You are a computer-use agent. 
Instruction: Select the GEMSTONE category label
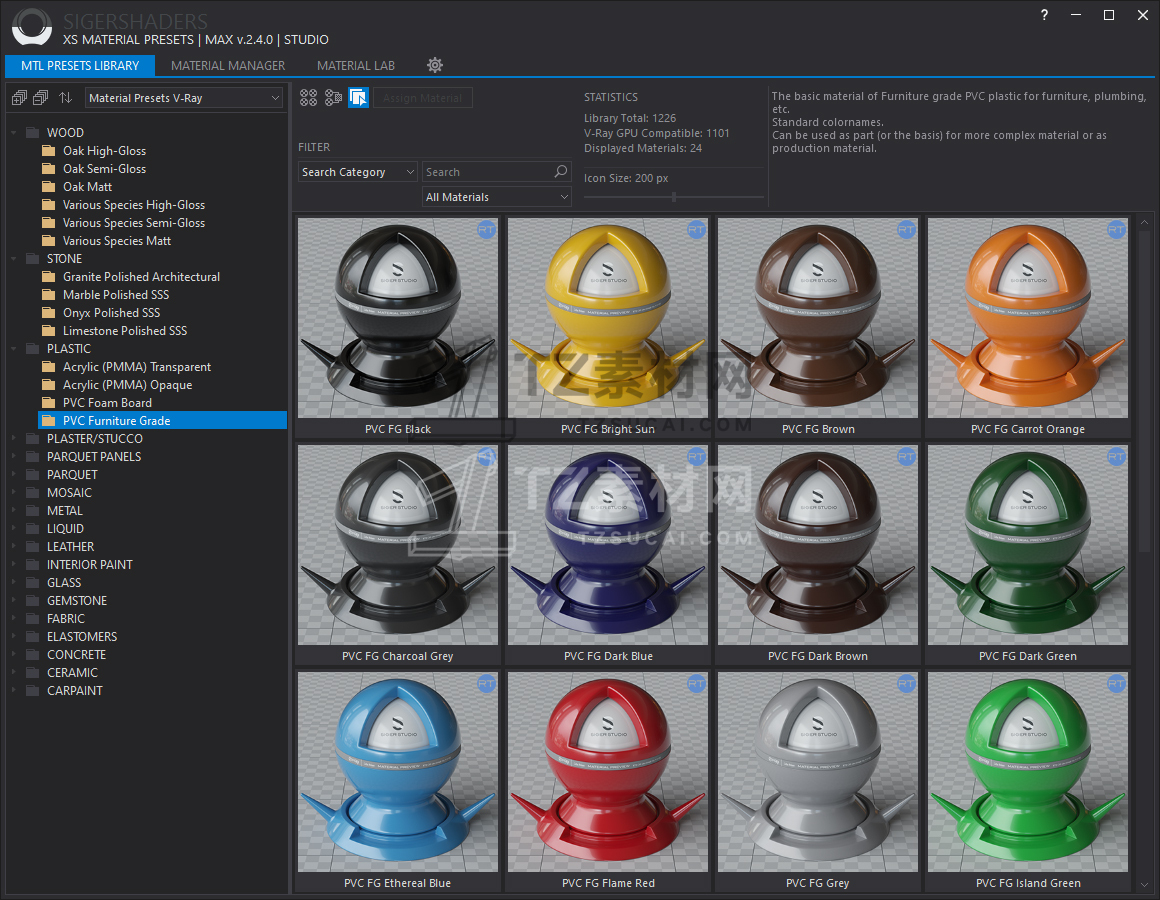[77, 600]
